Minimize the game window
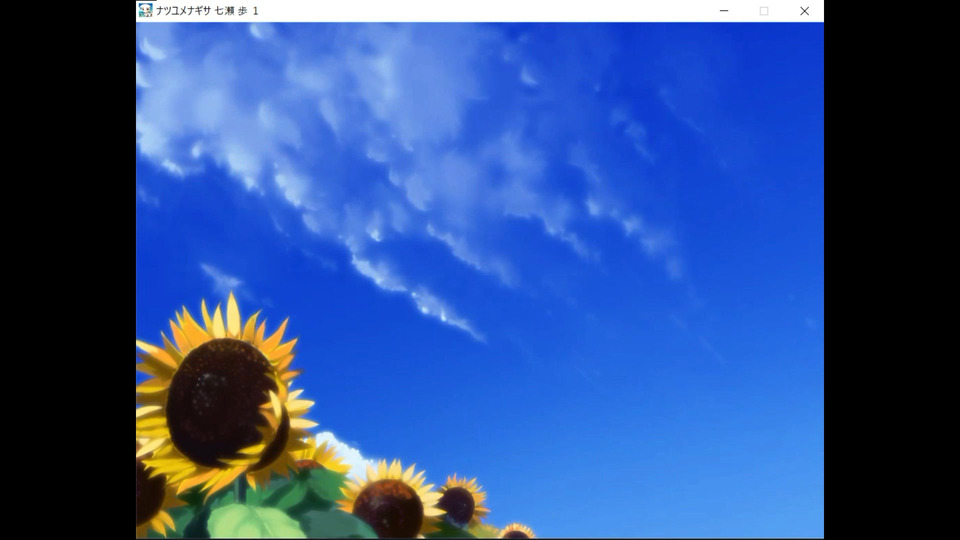Viewport: 960px width, 540px height. tap(724, 11)
